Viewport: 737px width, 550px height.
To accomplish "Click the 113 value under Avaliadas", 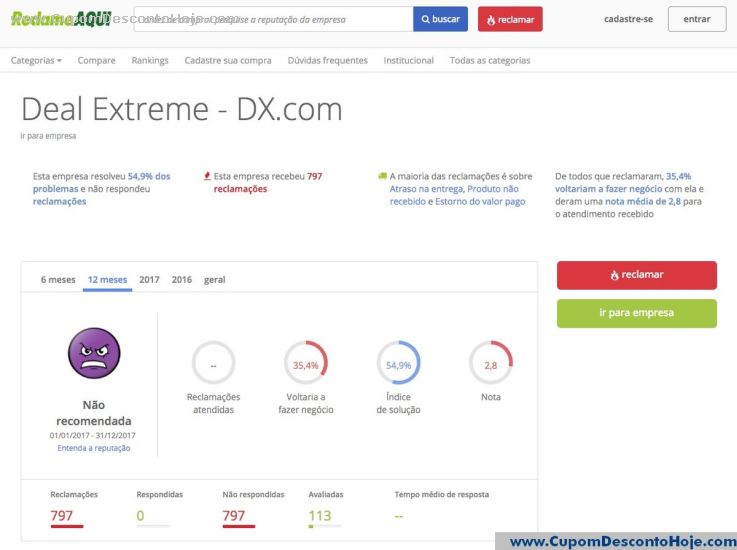I will (x=320, y=516).
